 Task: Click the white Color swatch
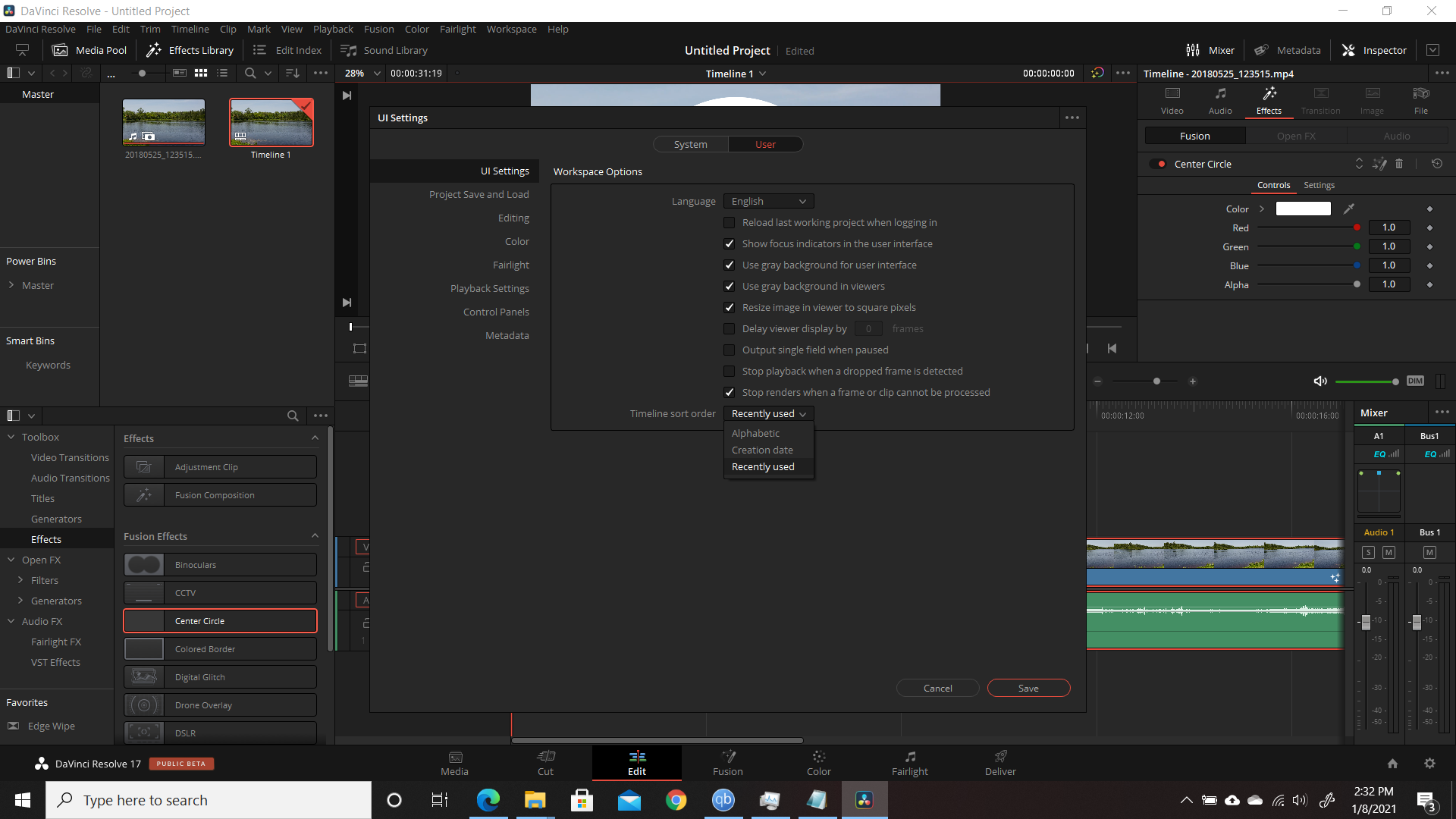[1303, 209]
